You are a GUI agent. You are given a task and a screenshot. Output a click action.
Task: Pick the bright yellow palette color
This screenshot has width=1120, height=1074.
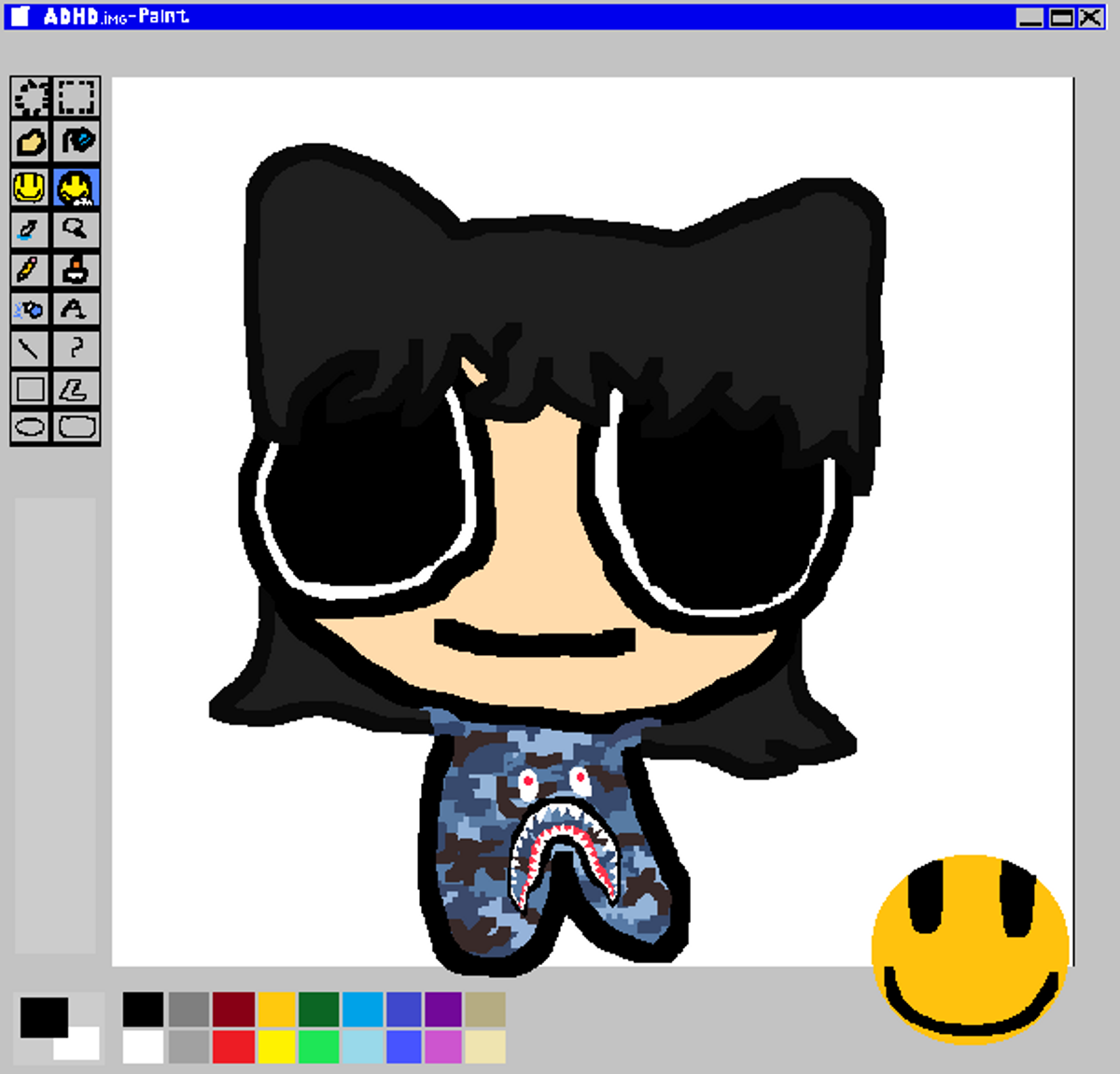(x=277, y=1047)
